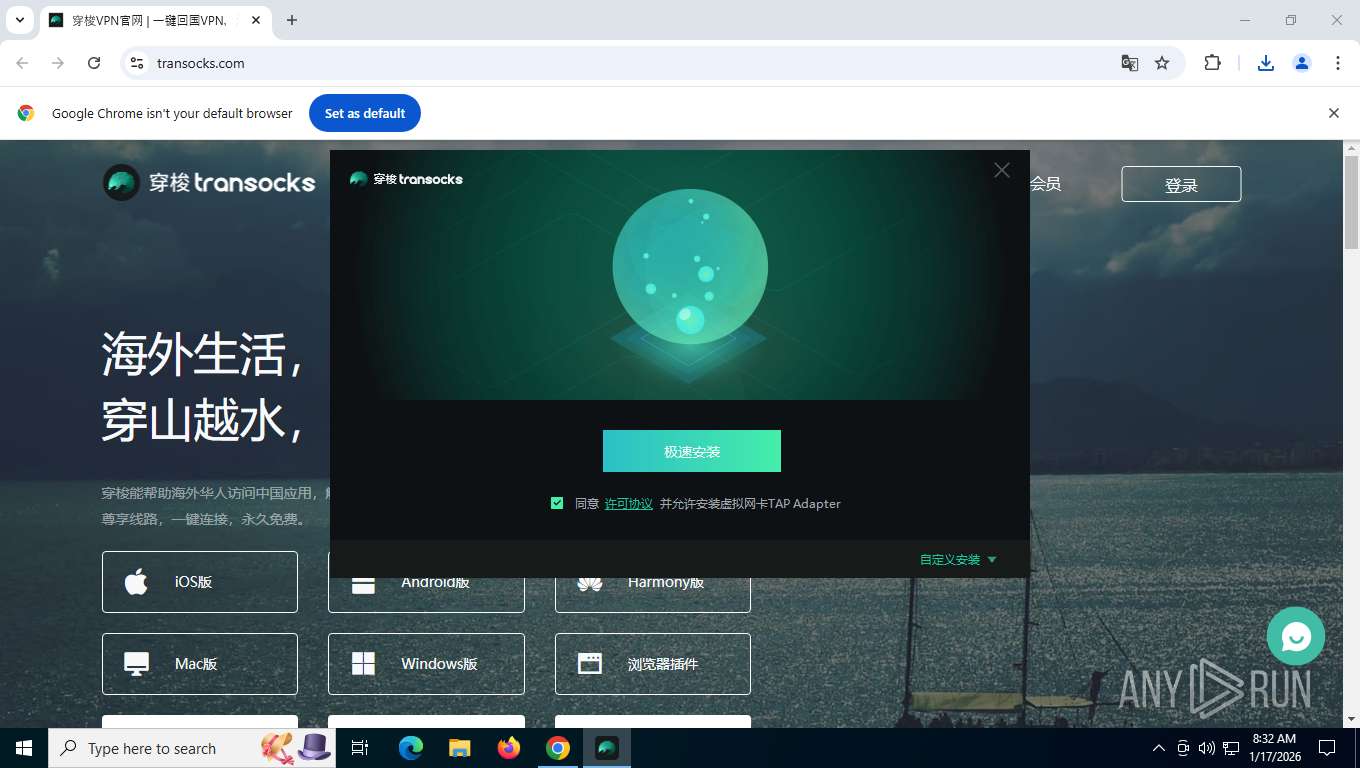Click the Apple icon on iOS版
Viewport: 1360px width, 768px height.
click(136, 581)
